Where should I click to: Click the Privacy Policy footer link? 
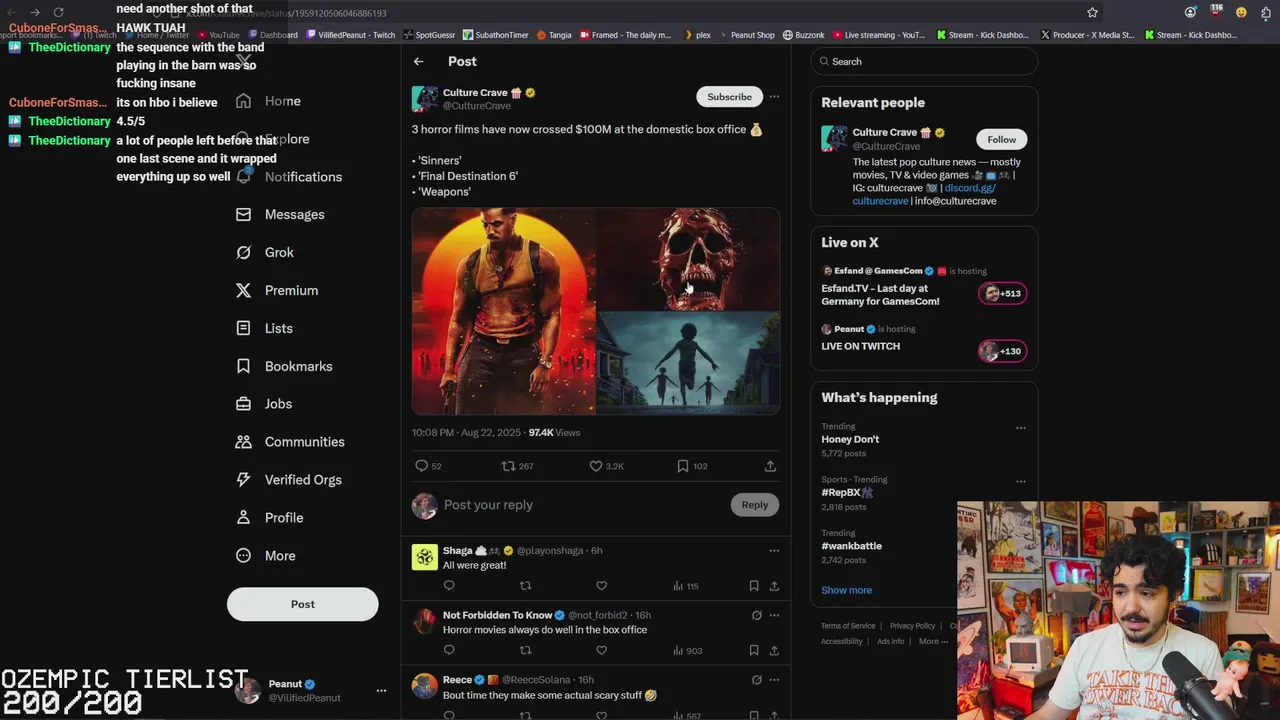pyautogui.click(x=912, y=626)
